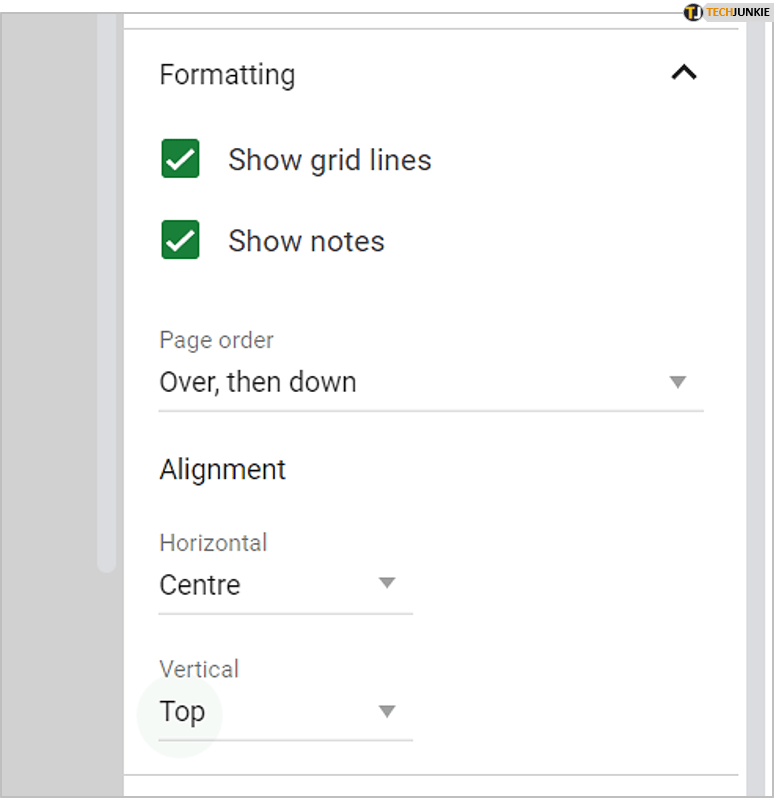Collapse the Formatting section chevron

tap(684, 73)
